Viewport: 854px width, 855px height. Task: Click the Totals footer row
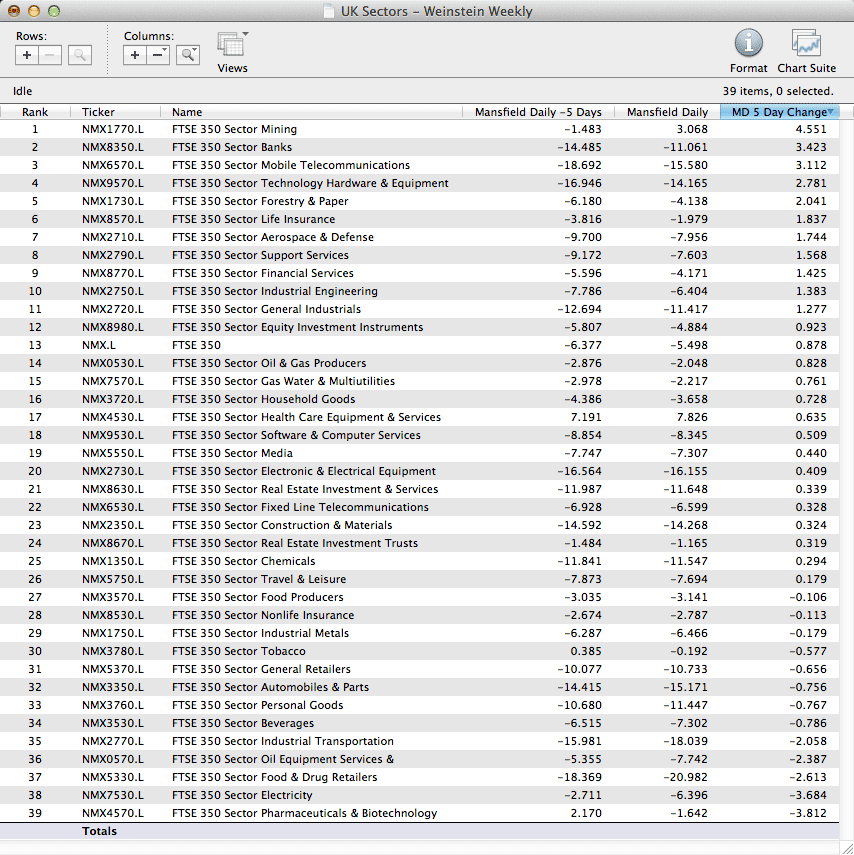tap(99, 831)
